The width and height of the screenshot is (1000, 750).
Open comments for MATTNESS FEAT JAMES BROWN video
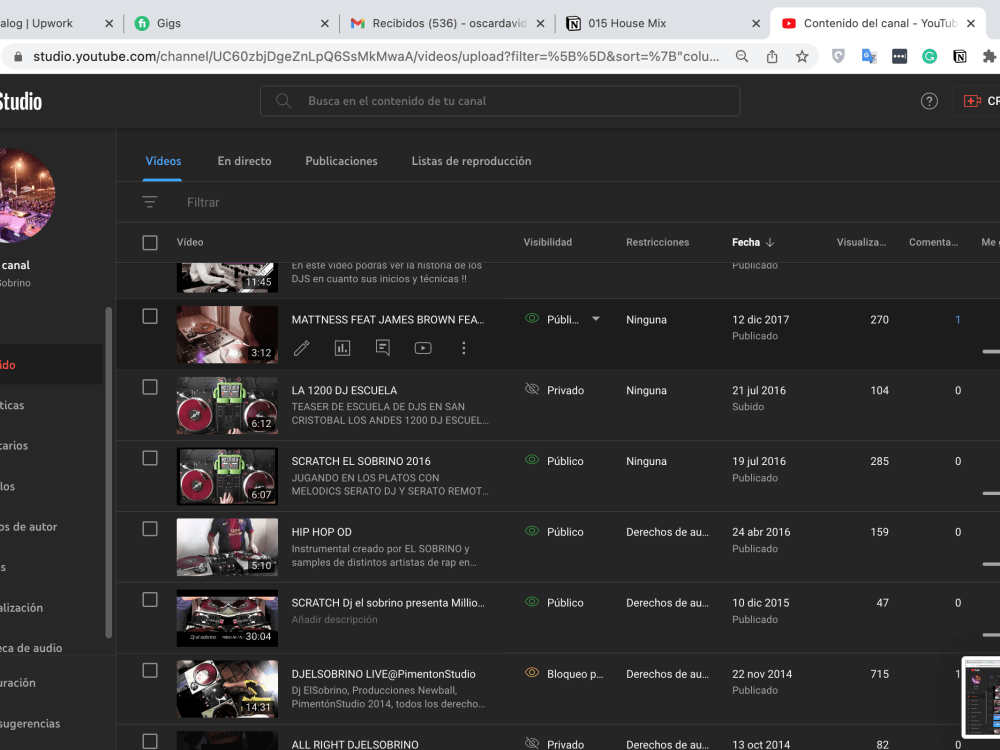(383, 348)
